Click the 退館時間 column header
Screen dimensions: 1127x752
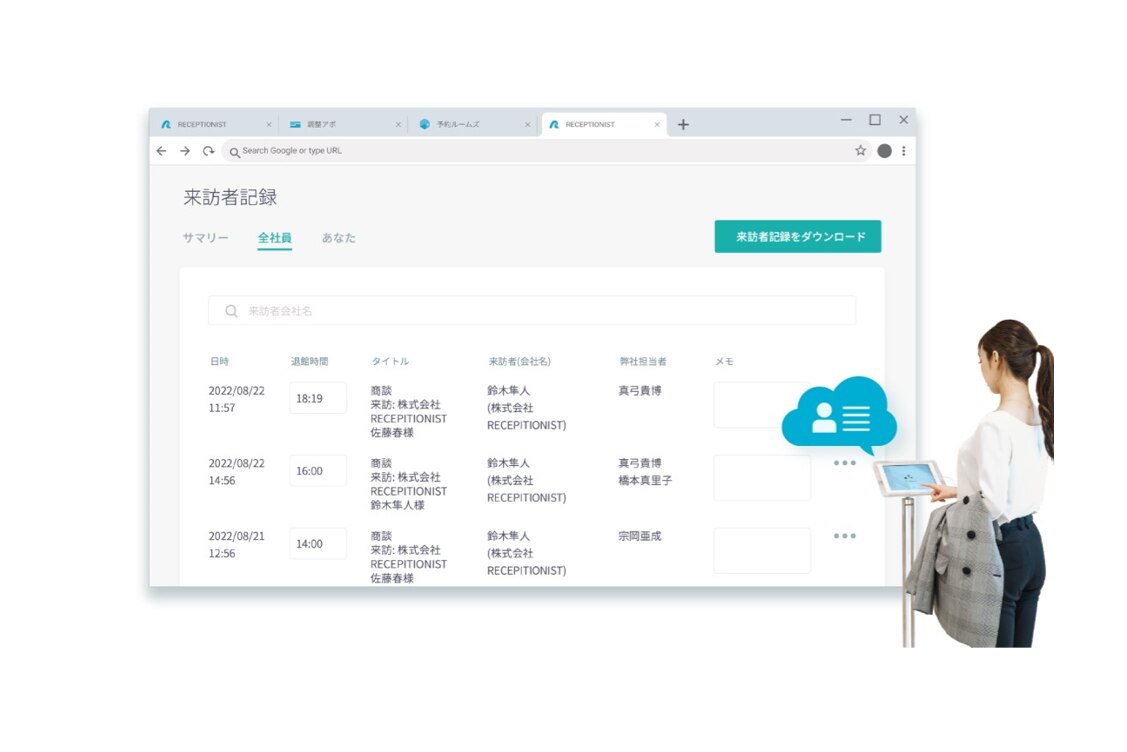(309, 362)
